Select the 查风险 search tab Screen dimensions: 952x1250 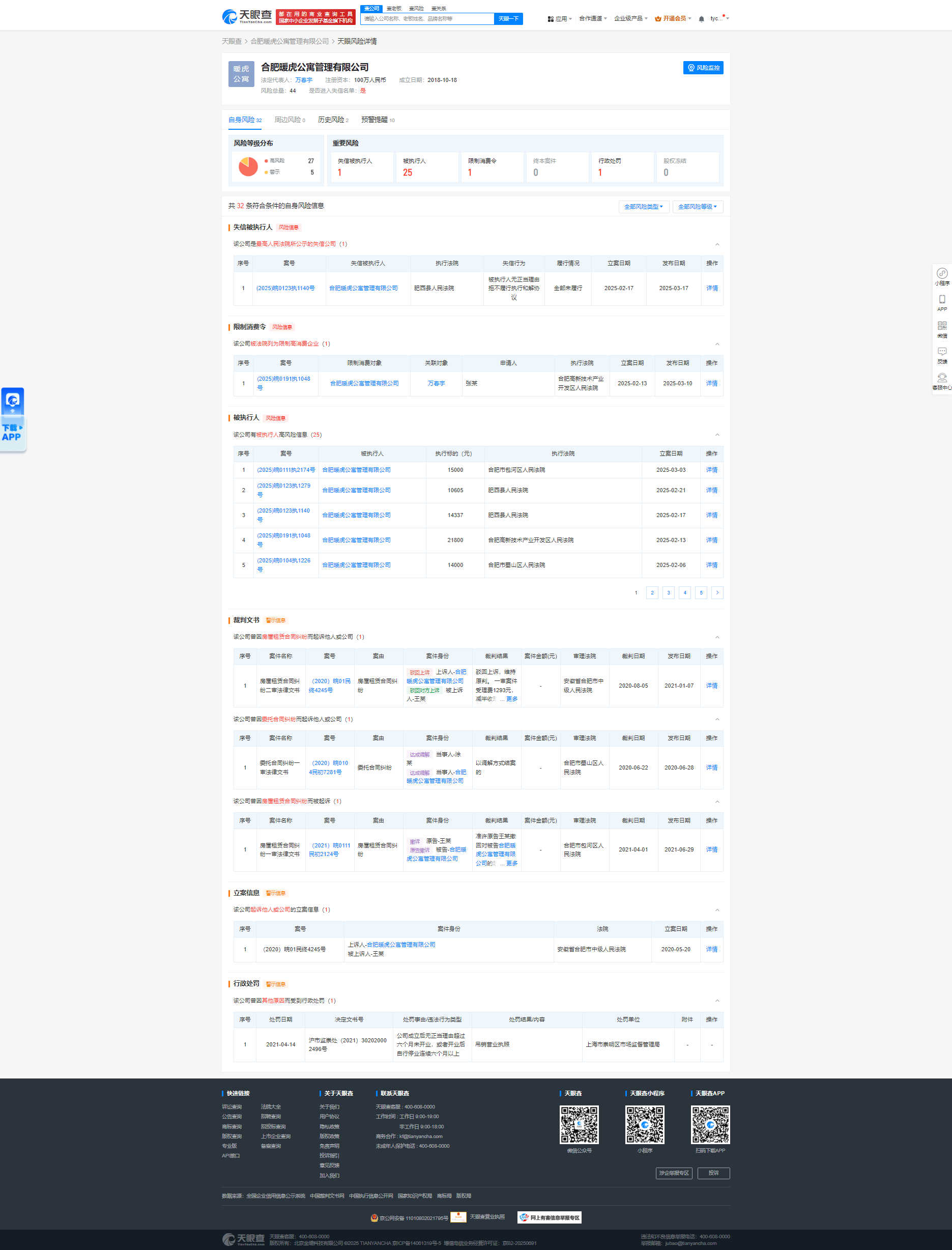[417, 8]
